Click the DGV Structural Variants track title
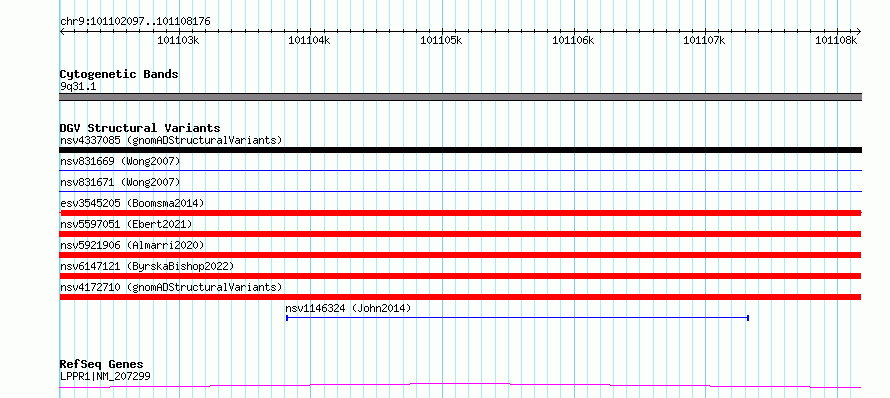Screen dimensions: 890x398 (140, 128)
